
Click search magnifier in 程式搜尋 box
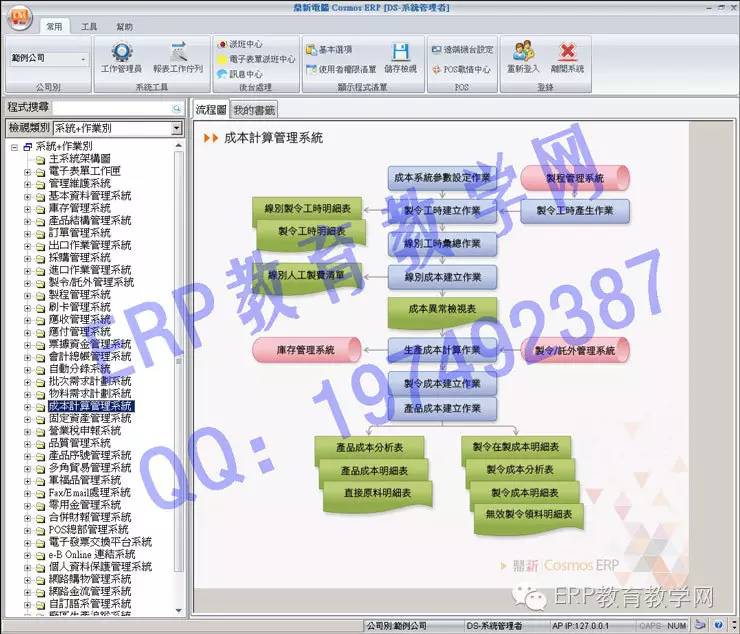[x=177, y=107]
